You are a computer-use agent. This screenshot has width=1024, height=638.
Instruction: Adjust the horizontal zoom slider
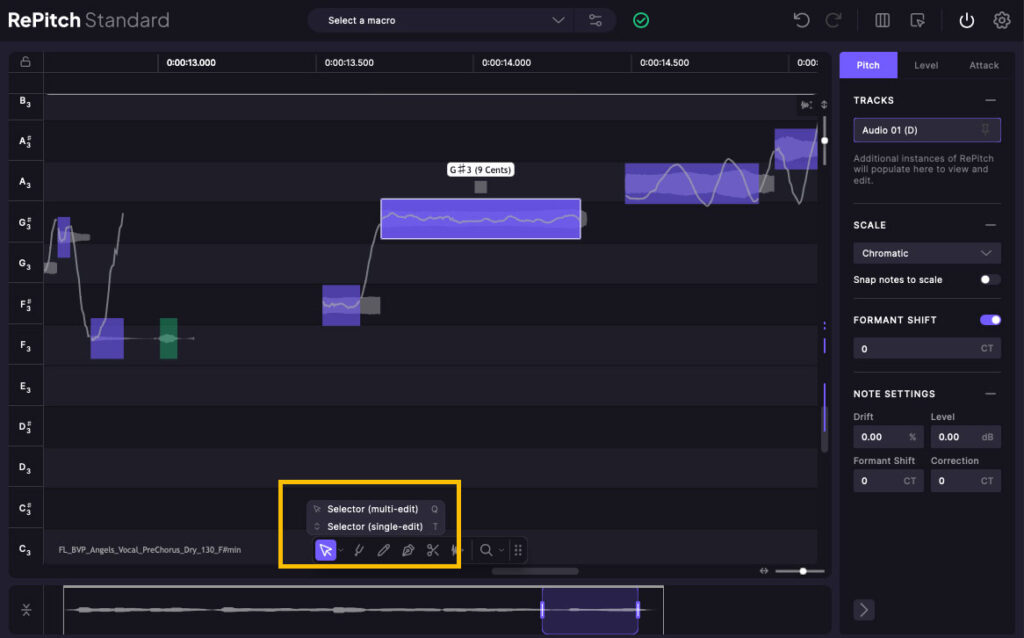pos(803,571)
